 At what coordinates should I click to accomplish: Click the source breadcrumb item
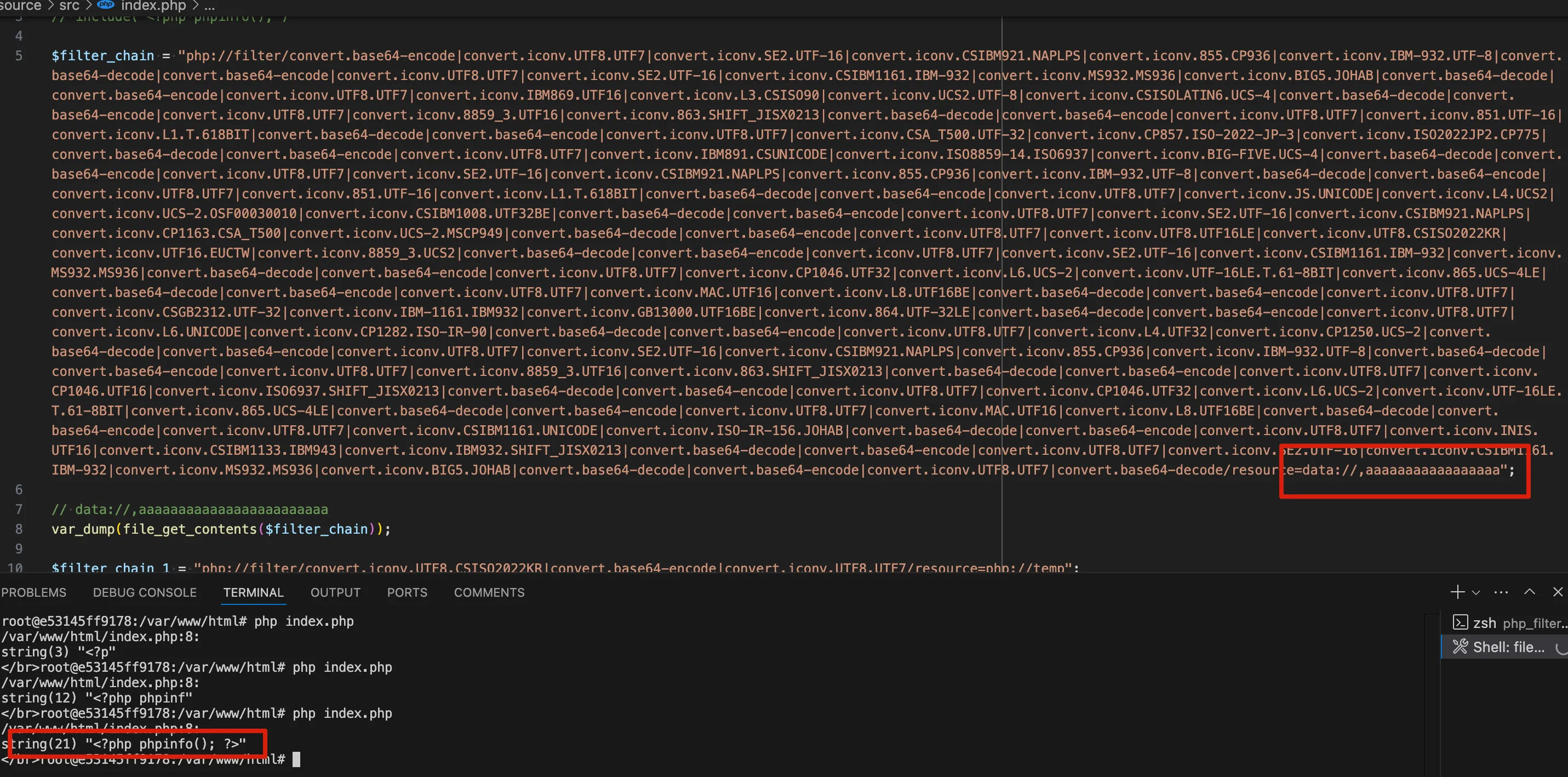click(x=22, y=6)
